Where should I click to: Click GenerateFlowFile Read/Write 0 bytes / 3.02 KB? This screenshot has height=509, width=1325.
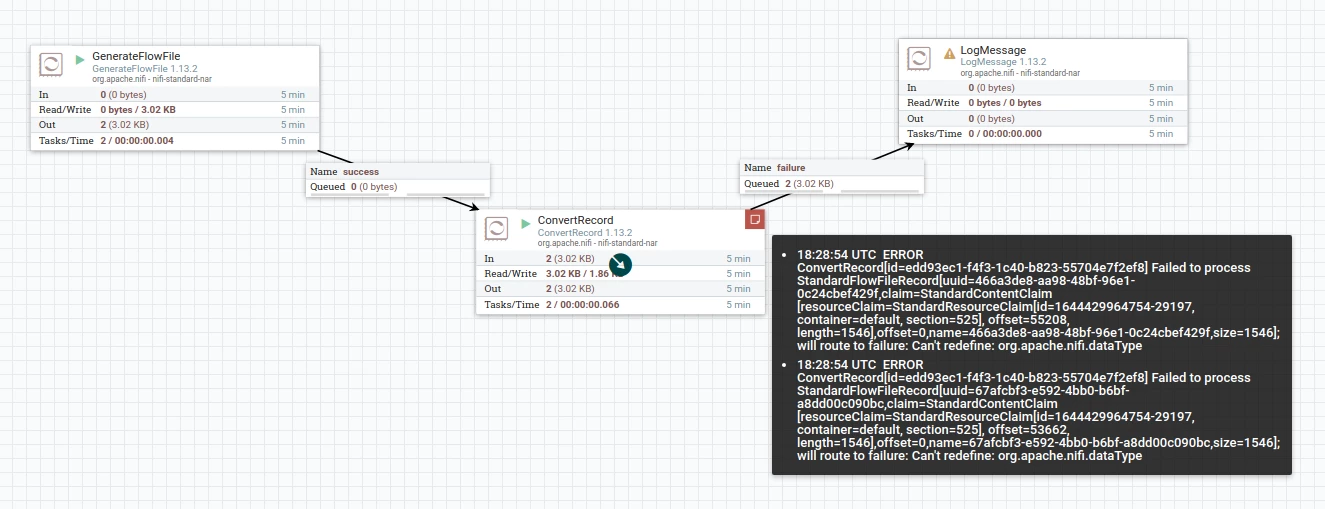(x=138, y=109)
